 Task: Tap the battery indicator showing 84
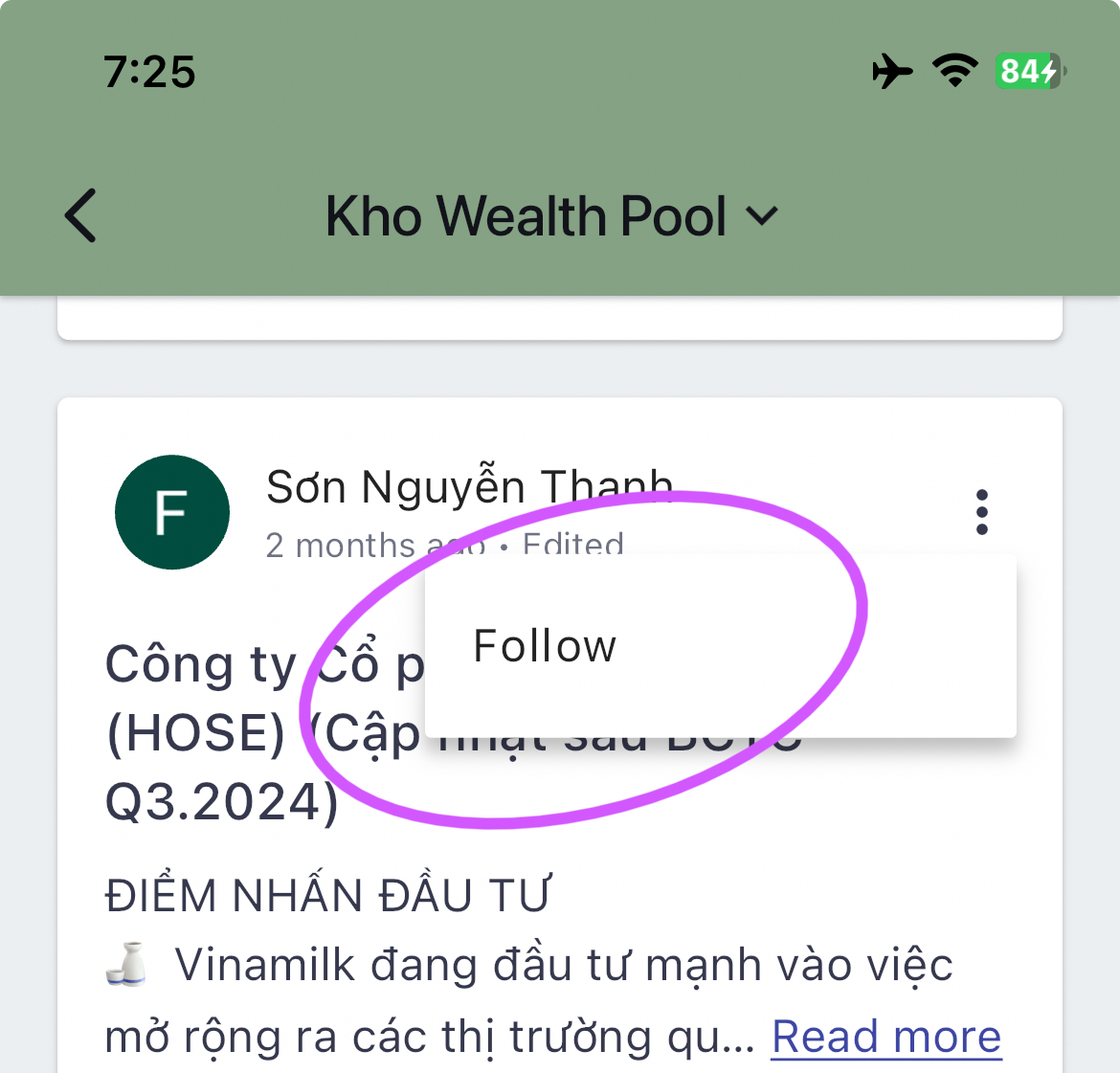click(x=1030, y=72)
